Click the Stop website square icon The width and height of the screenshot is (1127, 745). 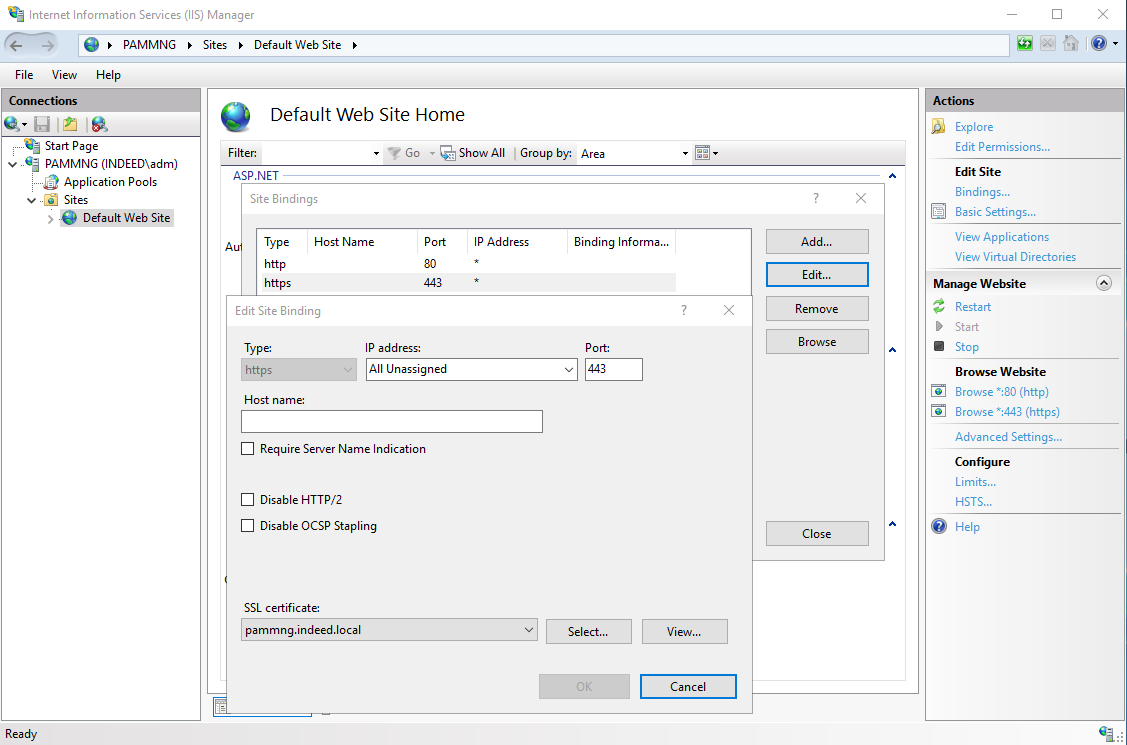(939, 347)
